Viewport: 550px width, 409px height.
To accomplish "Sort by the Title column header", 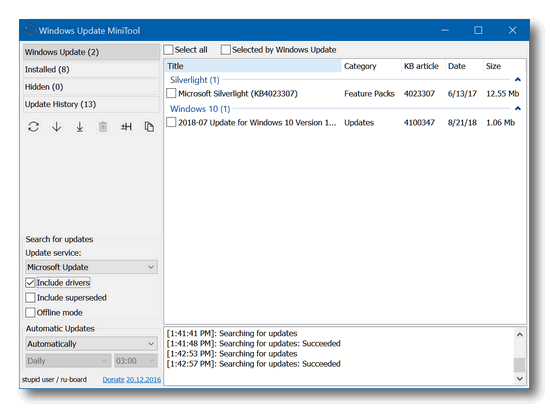I will (x=253, y=66).
